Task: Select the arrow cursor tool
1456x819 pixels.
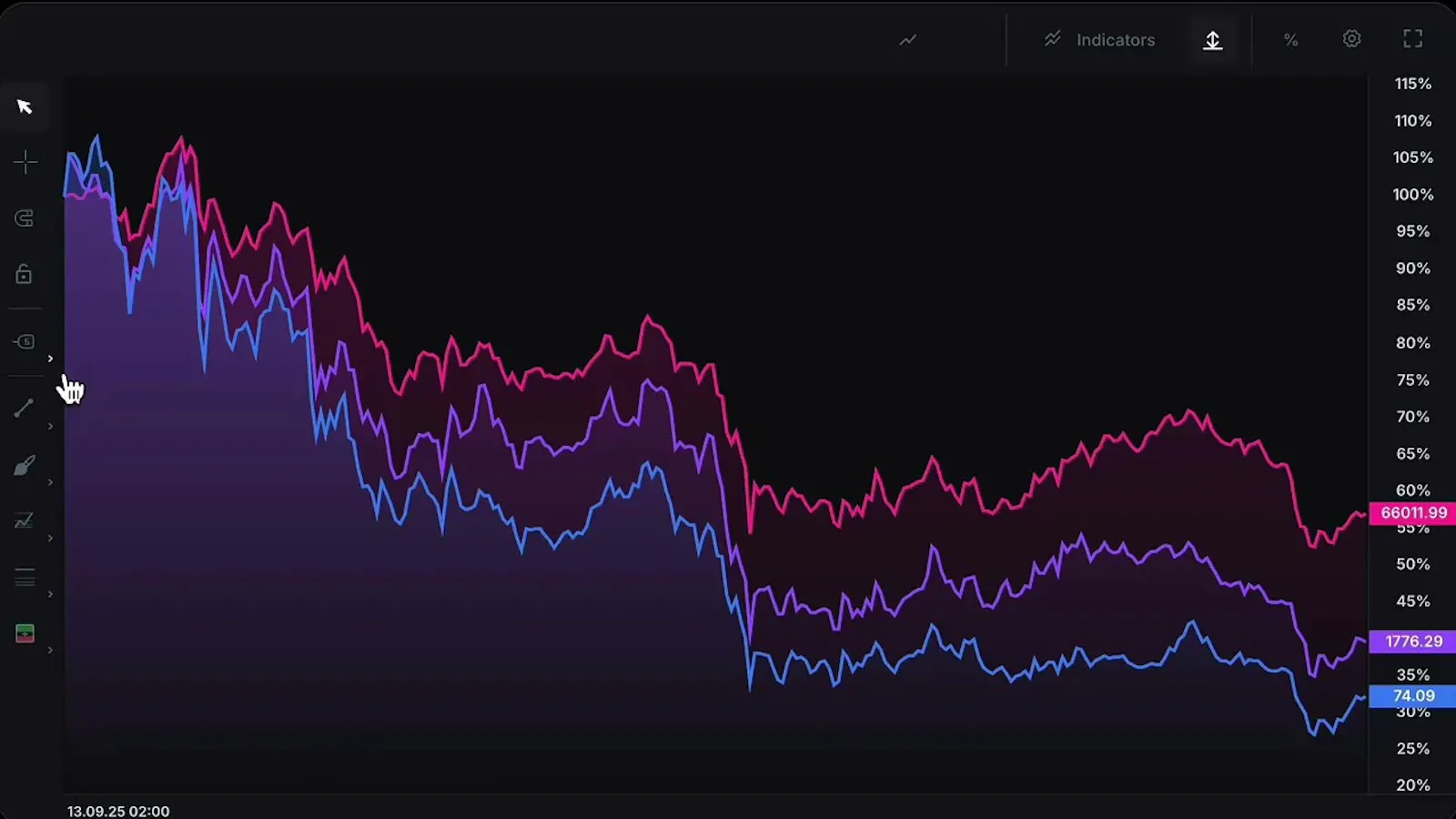Action: click(x=25, y=107)
